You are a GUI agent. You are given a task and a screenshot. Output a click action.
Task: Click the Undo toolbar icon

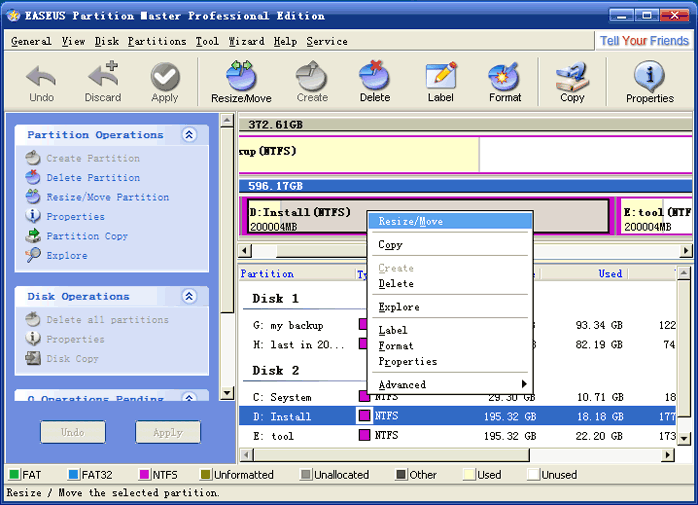coord(41,77)
